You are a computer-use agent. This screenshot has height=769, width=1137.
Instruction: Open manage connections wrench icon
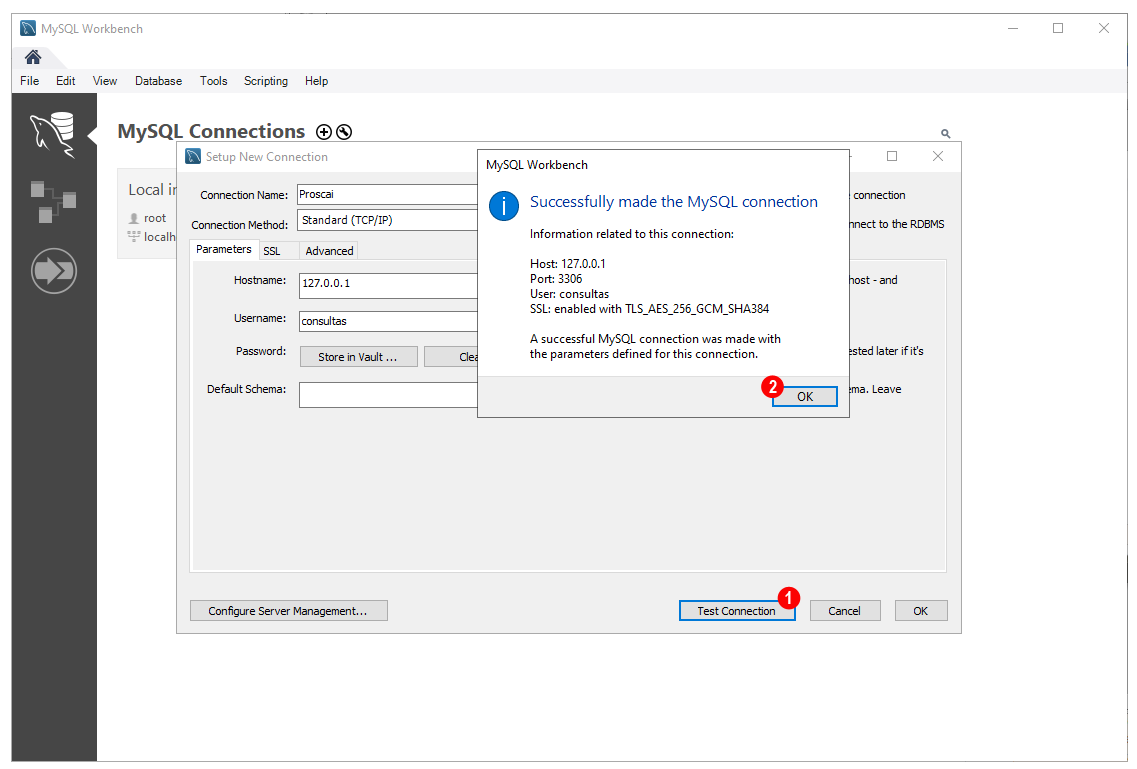344,132
